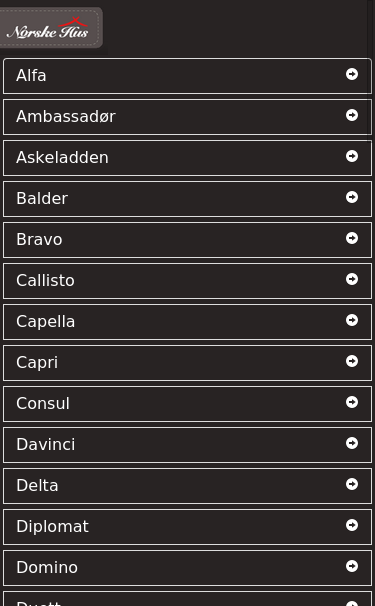375x606 pixels.
Task: Click the arrow icon beside Callisto
Action: point(352,279)
